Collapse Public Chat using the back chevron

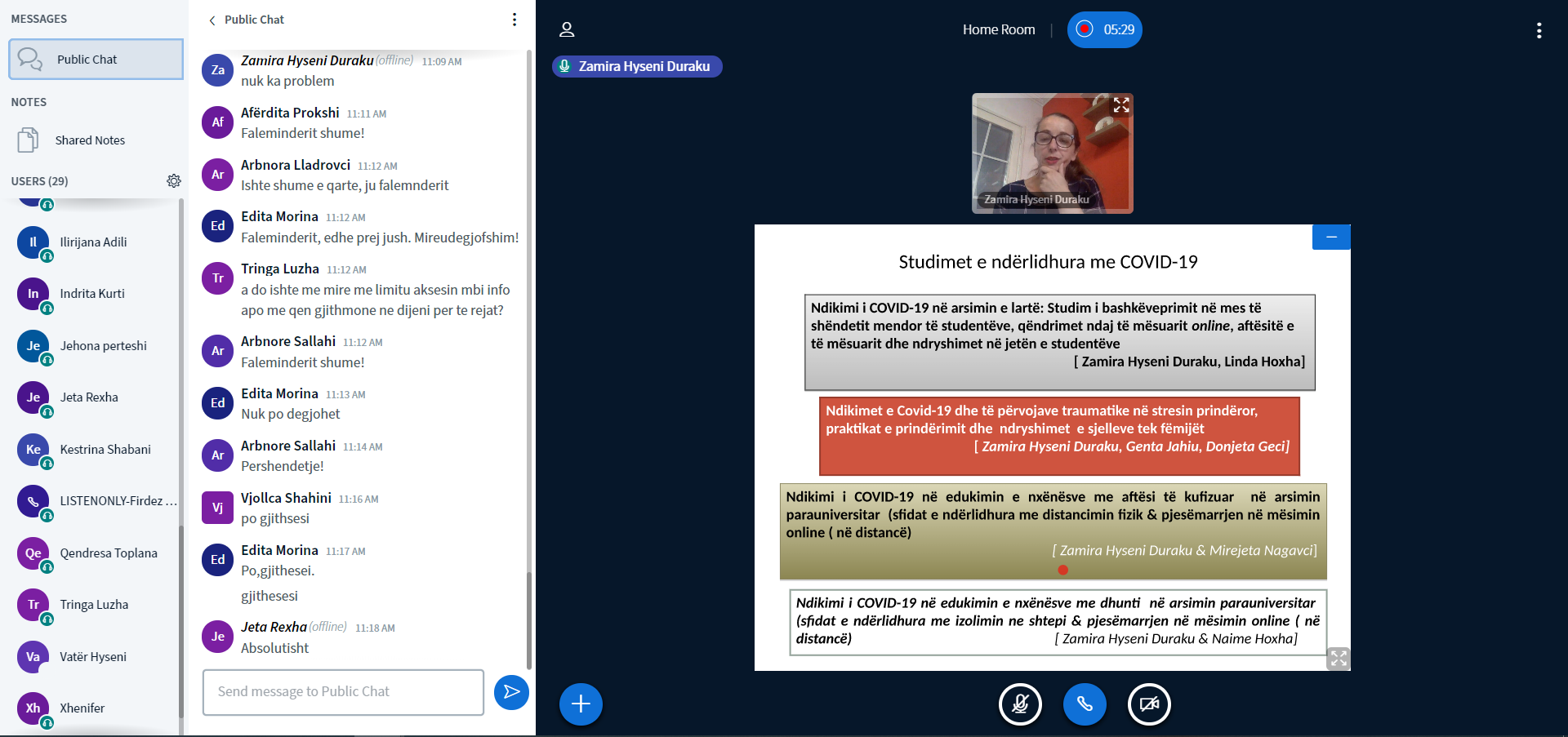[212, 20]
